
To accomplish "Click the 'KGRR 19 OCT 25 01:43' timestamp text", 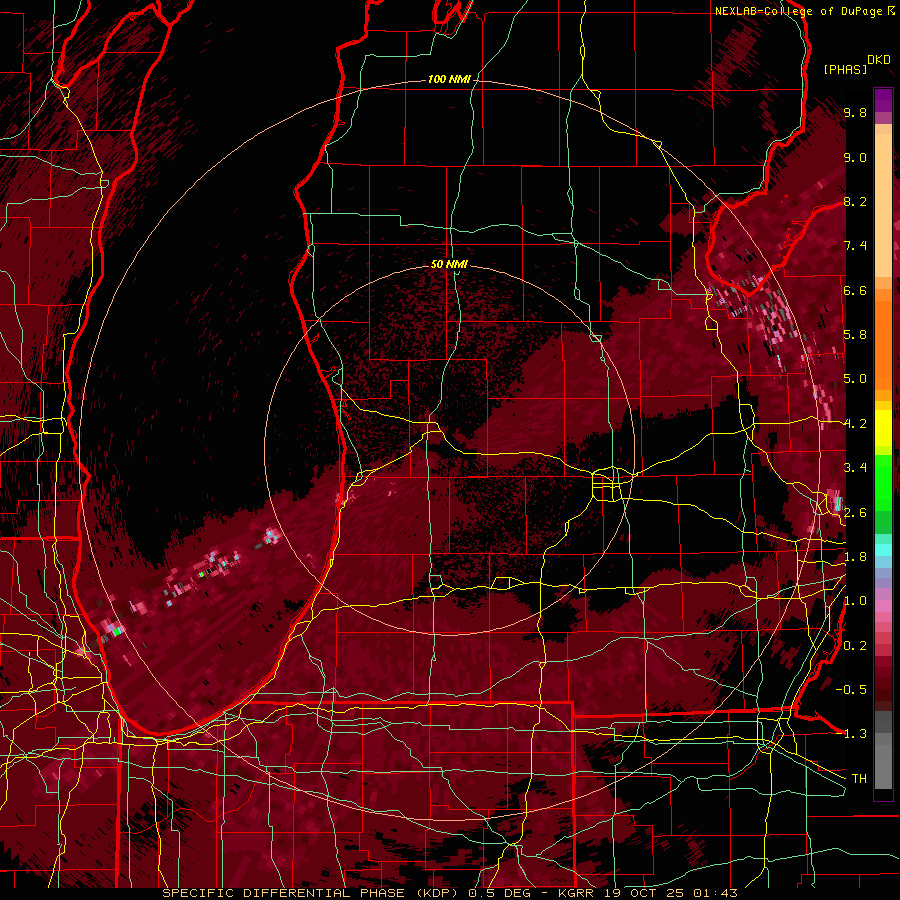I will pyautogui.click(x=647, y=893).
